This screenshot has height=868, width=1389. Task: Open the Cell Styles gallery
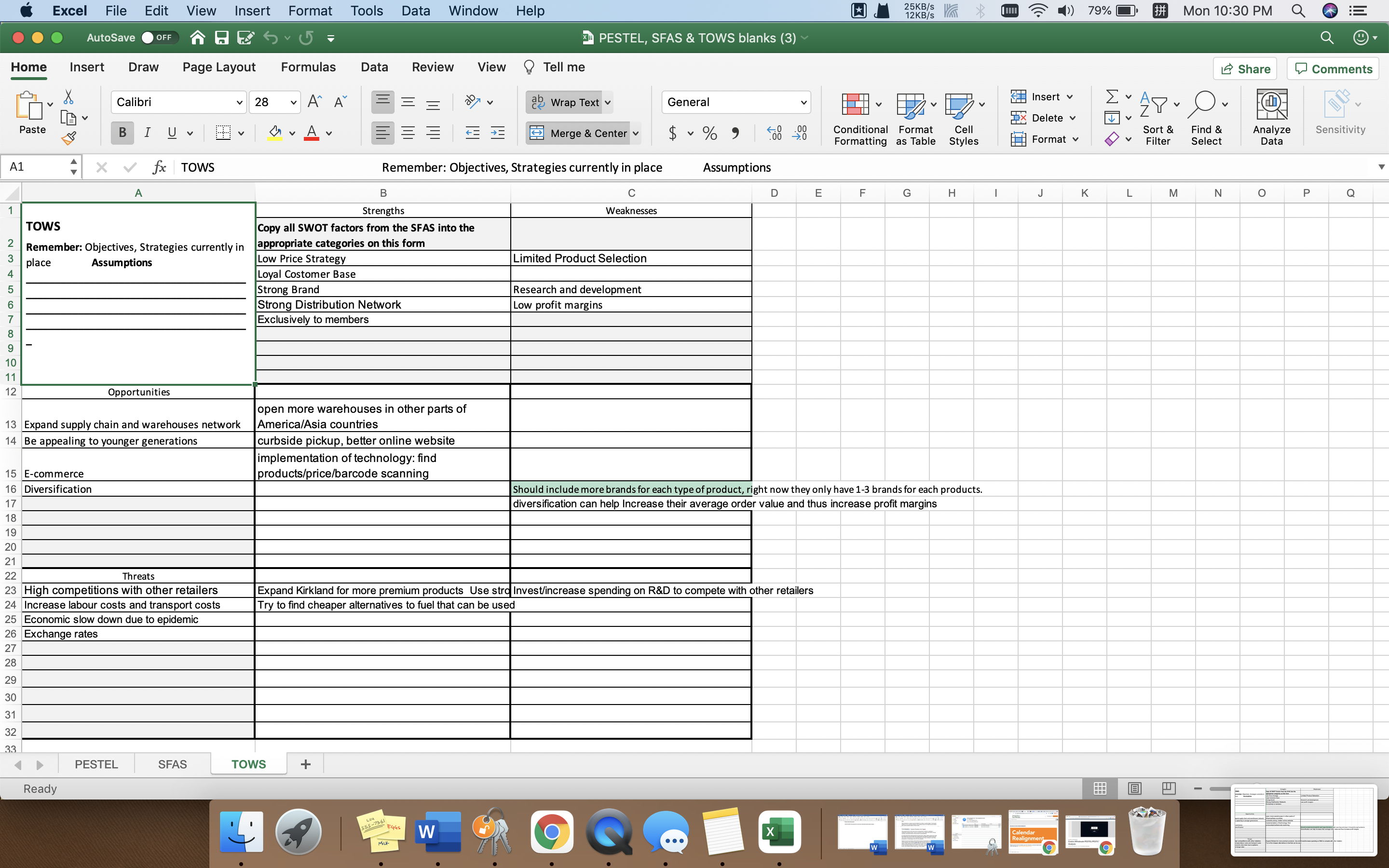(x=964, y=117)
